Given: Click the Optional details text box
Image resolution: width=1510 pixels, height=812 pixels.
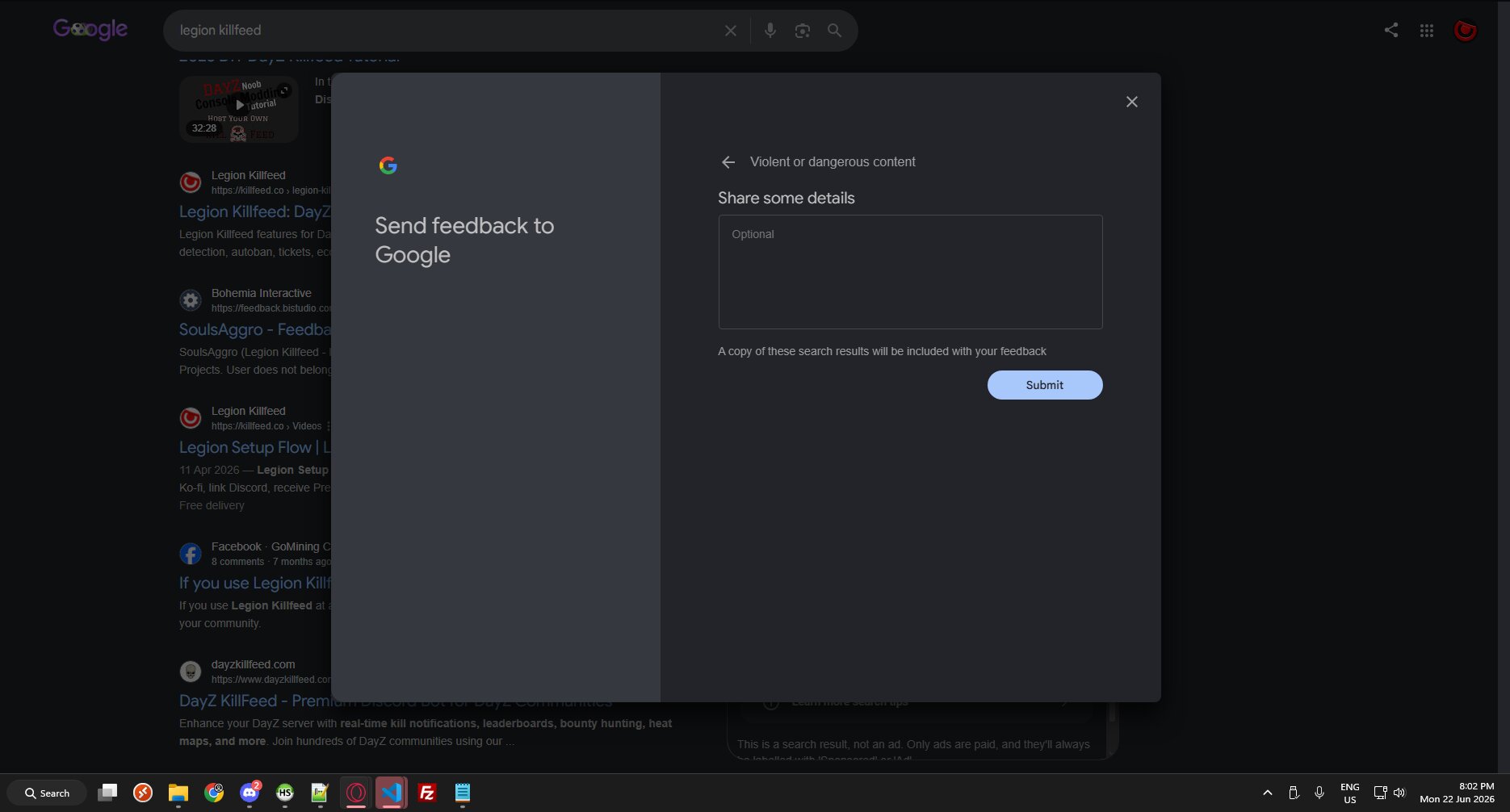Looking at the screenshot, I should [910, 272].
